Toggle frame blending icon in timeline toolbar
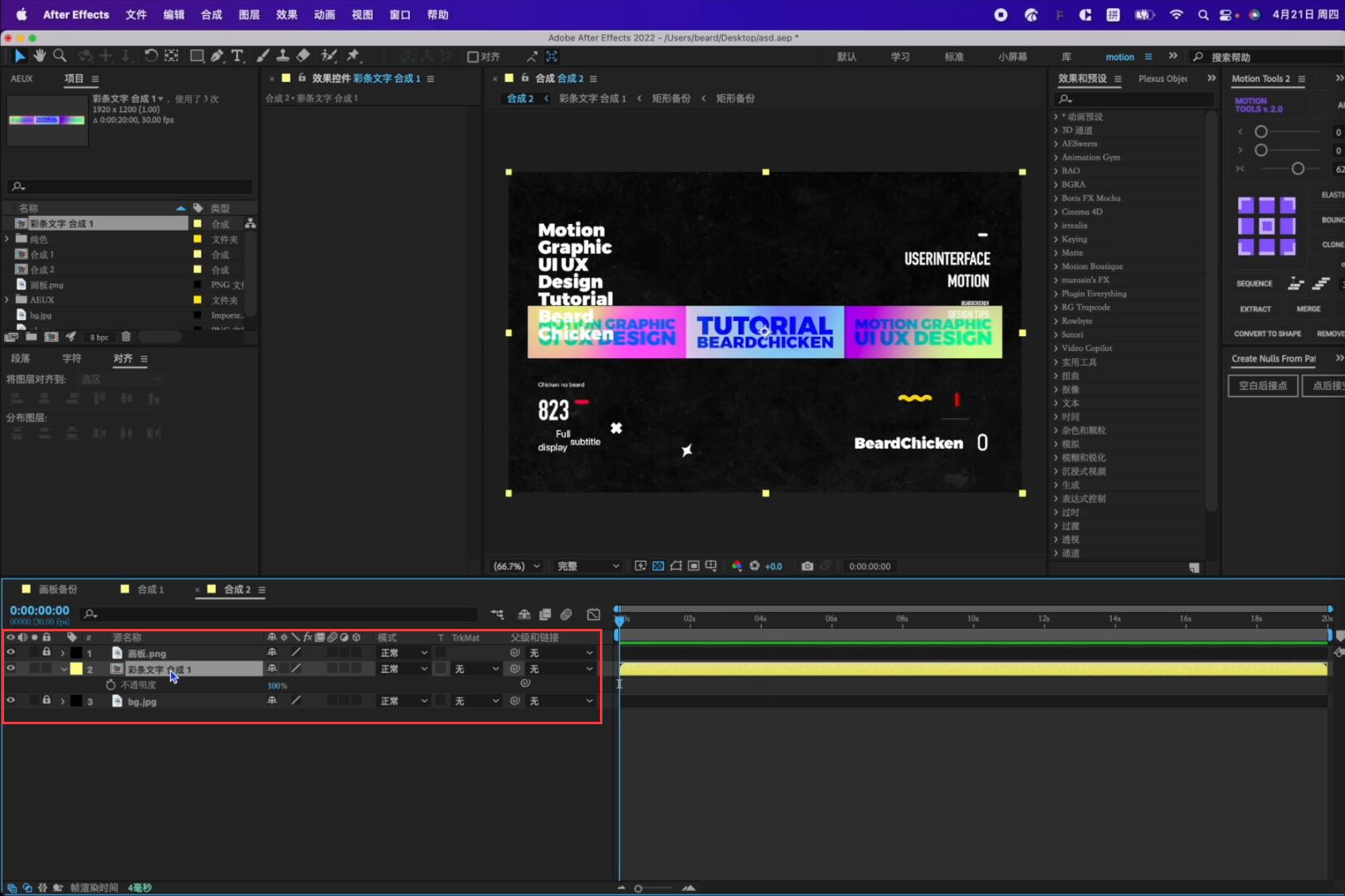Screen dimensions: 1345x896 click(x=545, y=615)
